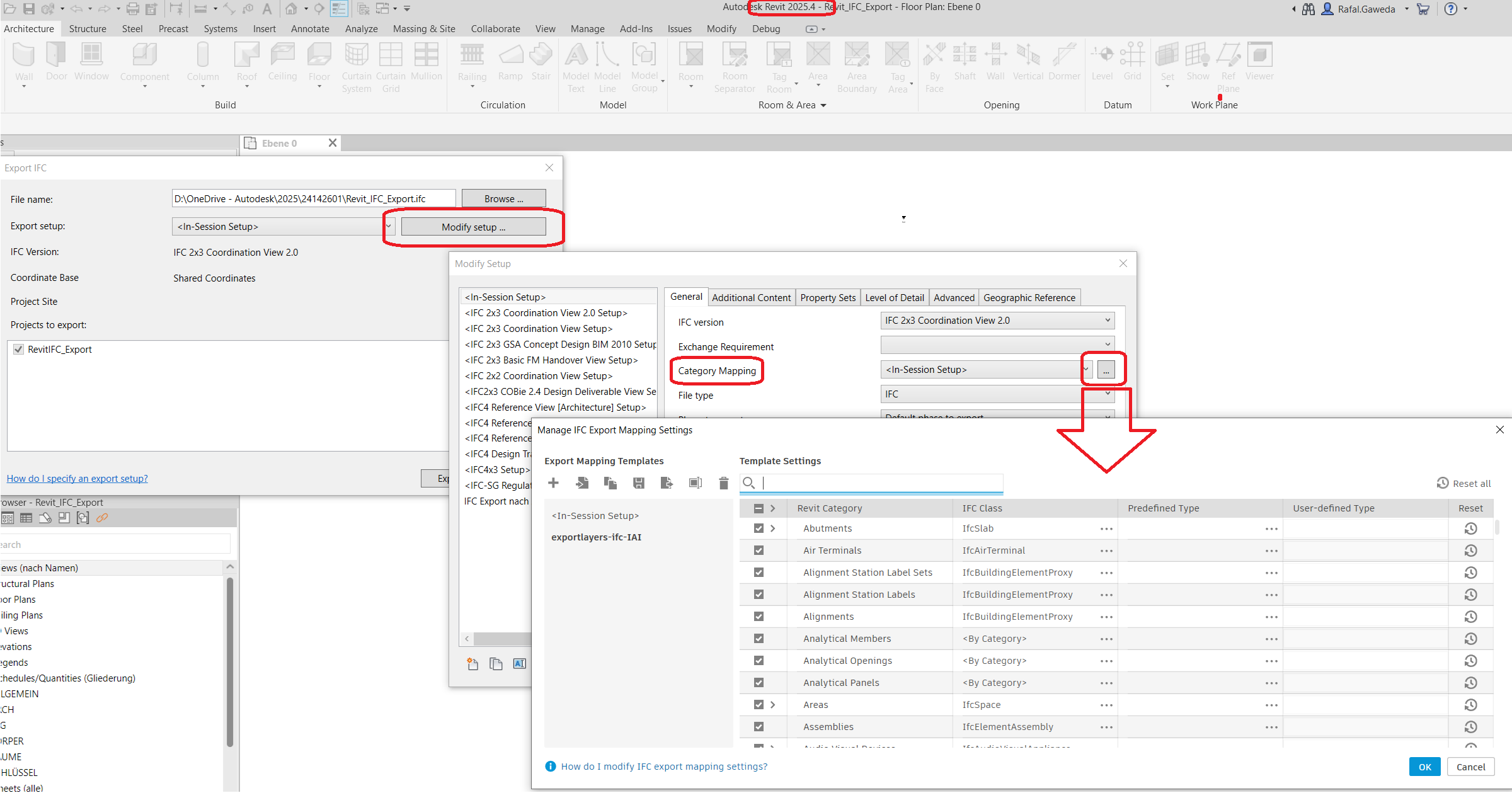Screen dimensions: 1512x793
Task: Expand the Abutments category row
Action: [x=773, y=528]
